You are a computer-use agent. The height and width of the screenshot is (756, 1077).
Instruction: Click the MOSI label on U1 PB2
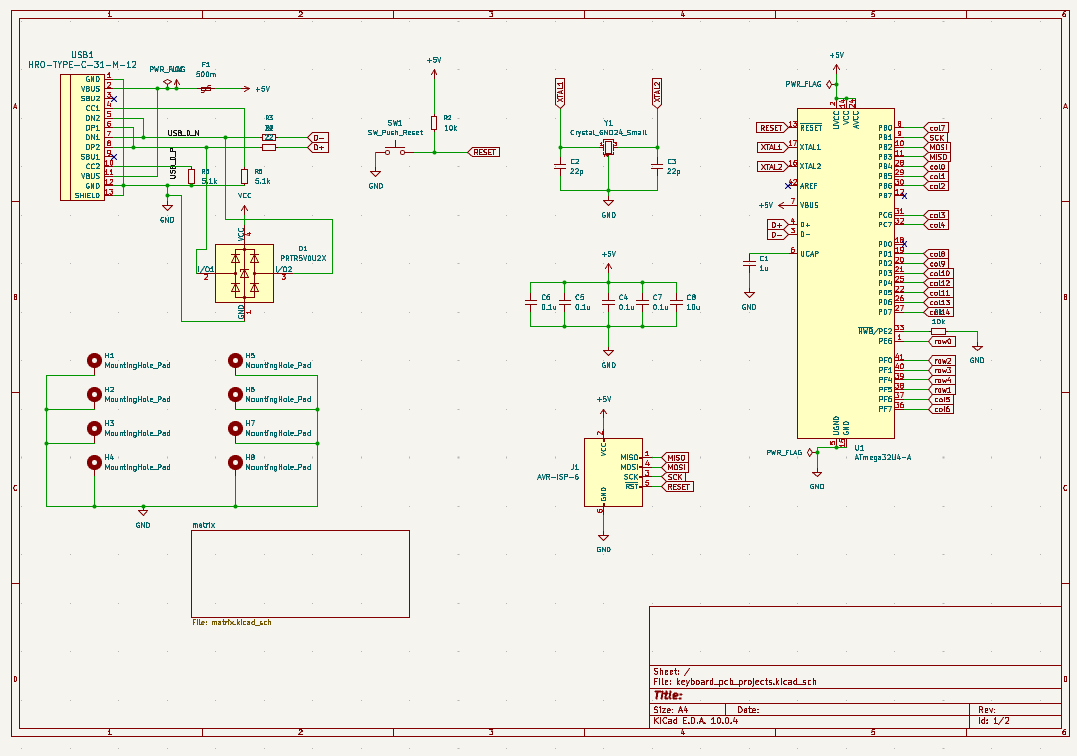point(937,147)
